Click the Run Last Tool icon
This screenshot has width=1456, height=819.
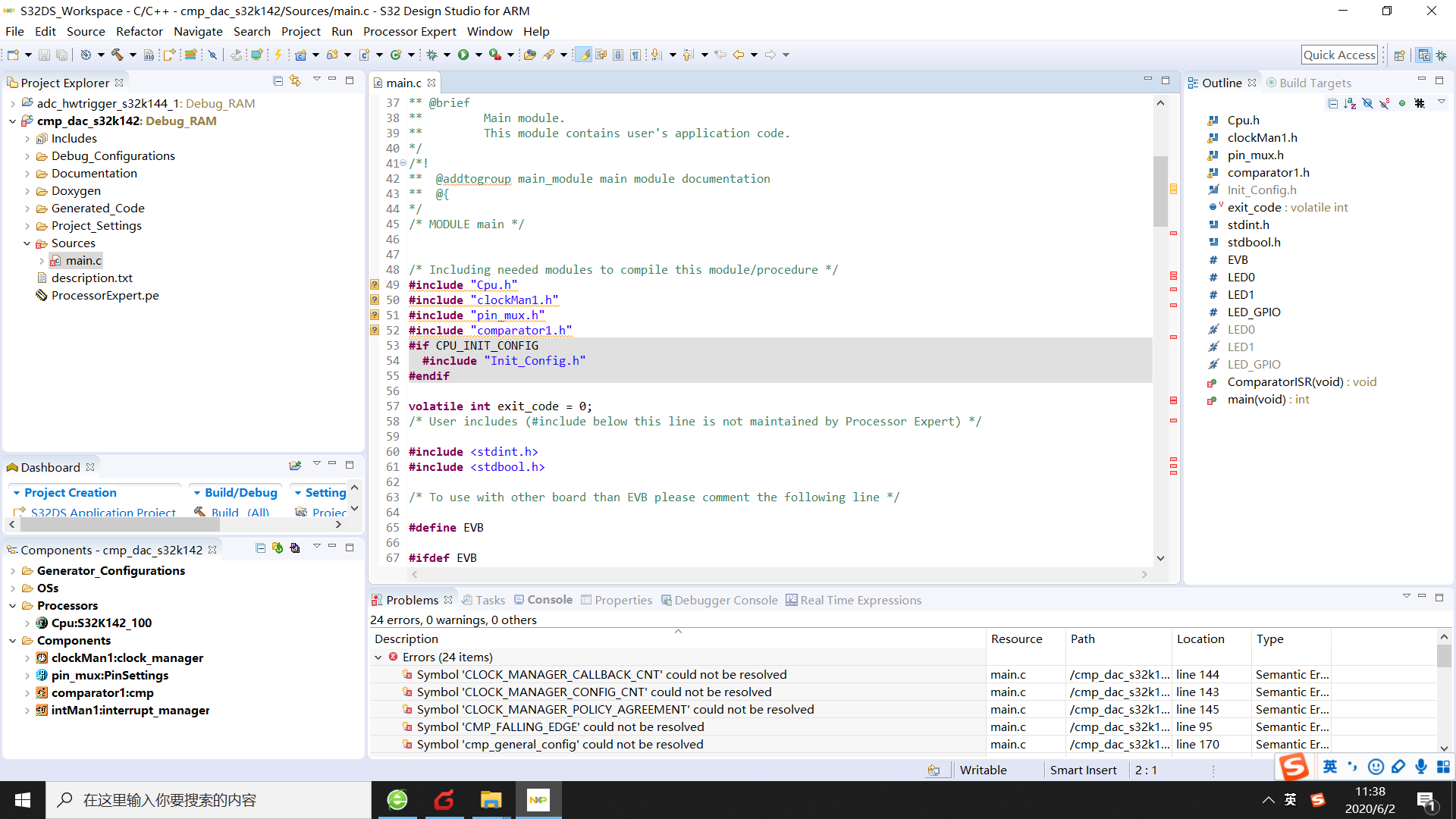coord(495,55)
